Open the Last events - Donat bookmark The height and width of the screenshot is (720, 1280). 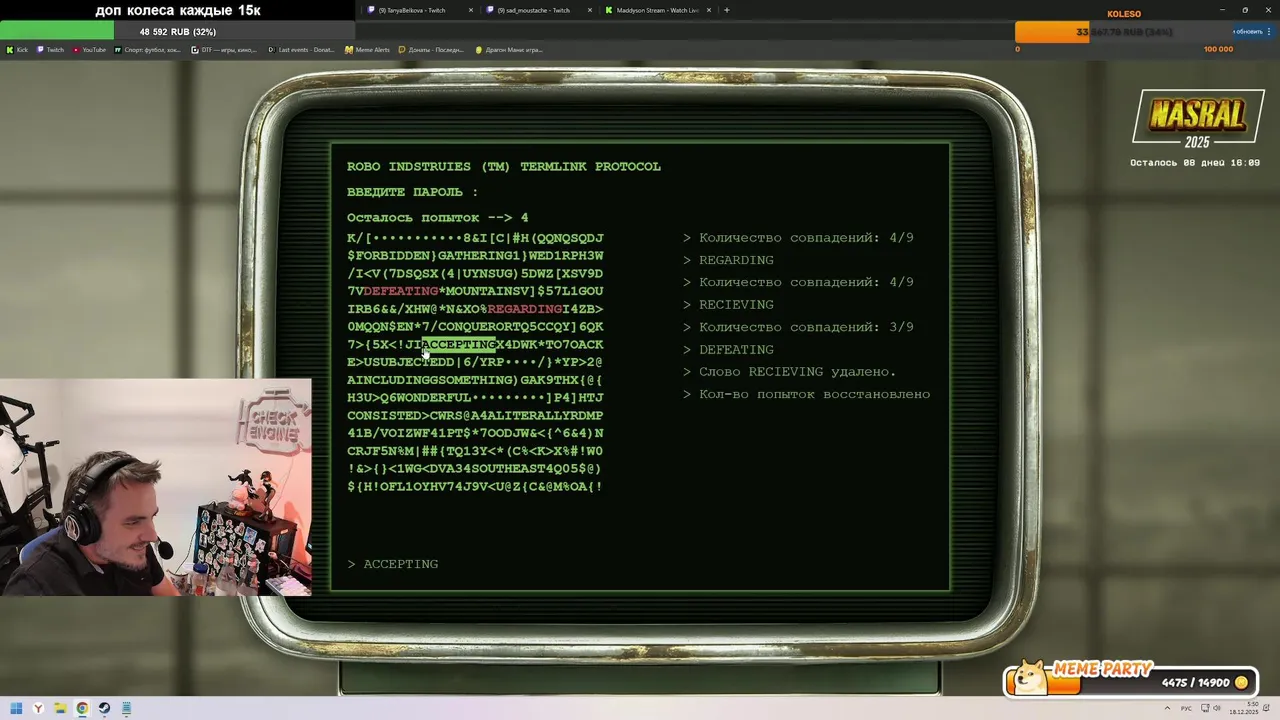[x=301, y=49]
